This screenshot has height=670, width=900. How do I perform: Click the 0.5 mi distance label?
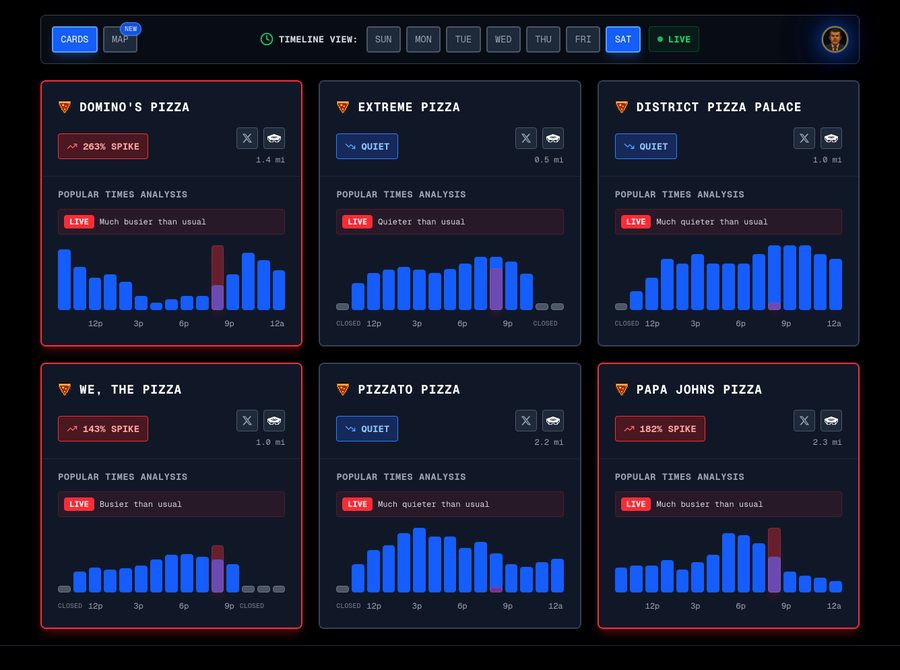click(x=549, y=160)
